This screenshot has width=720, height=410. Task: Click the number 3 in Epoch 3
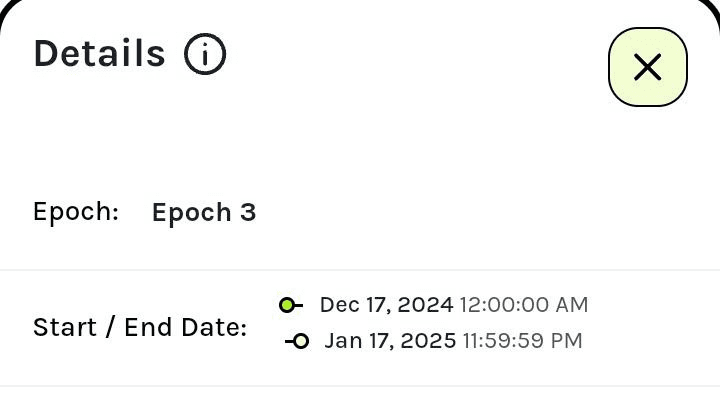click(248, 212)
